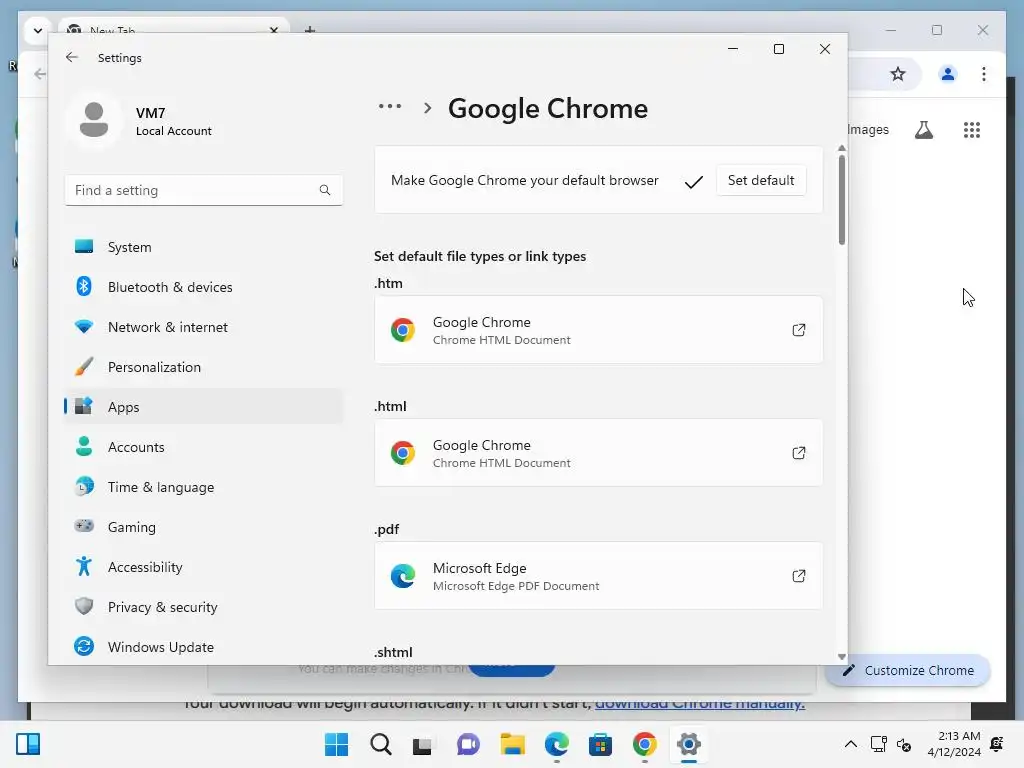Click the external link icon for .htm
The image size is (1024, 768).
(799, 330)
